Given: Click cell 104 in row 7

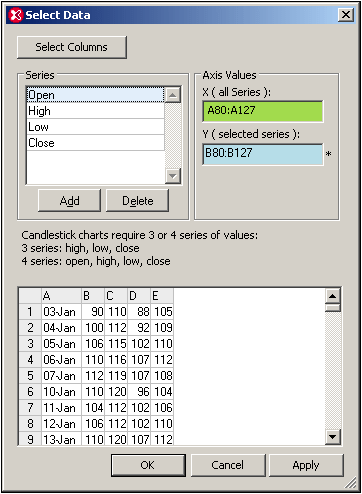Looking at the screenshot, I should pyautogui.click(x=93, y=408).
